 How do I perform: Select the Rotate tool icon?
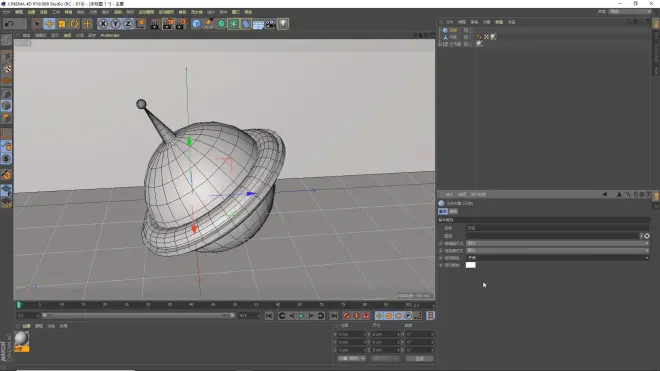[x=75, y=24]
